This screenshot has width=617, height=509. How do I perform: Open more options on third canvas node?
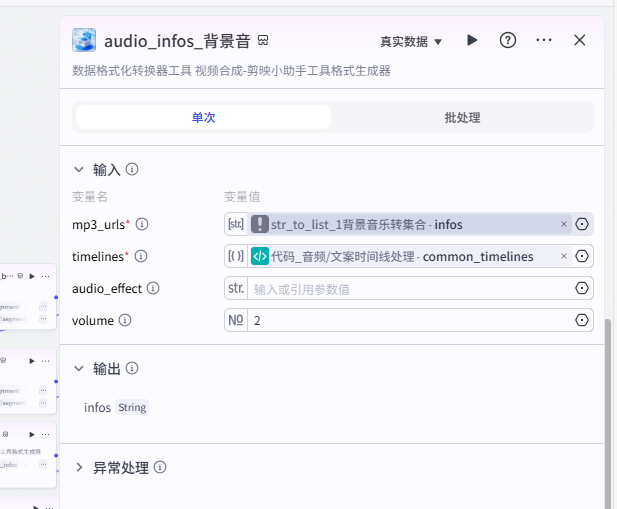(x=46, y=434)
